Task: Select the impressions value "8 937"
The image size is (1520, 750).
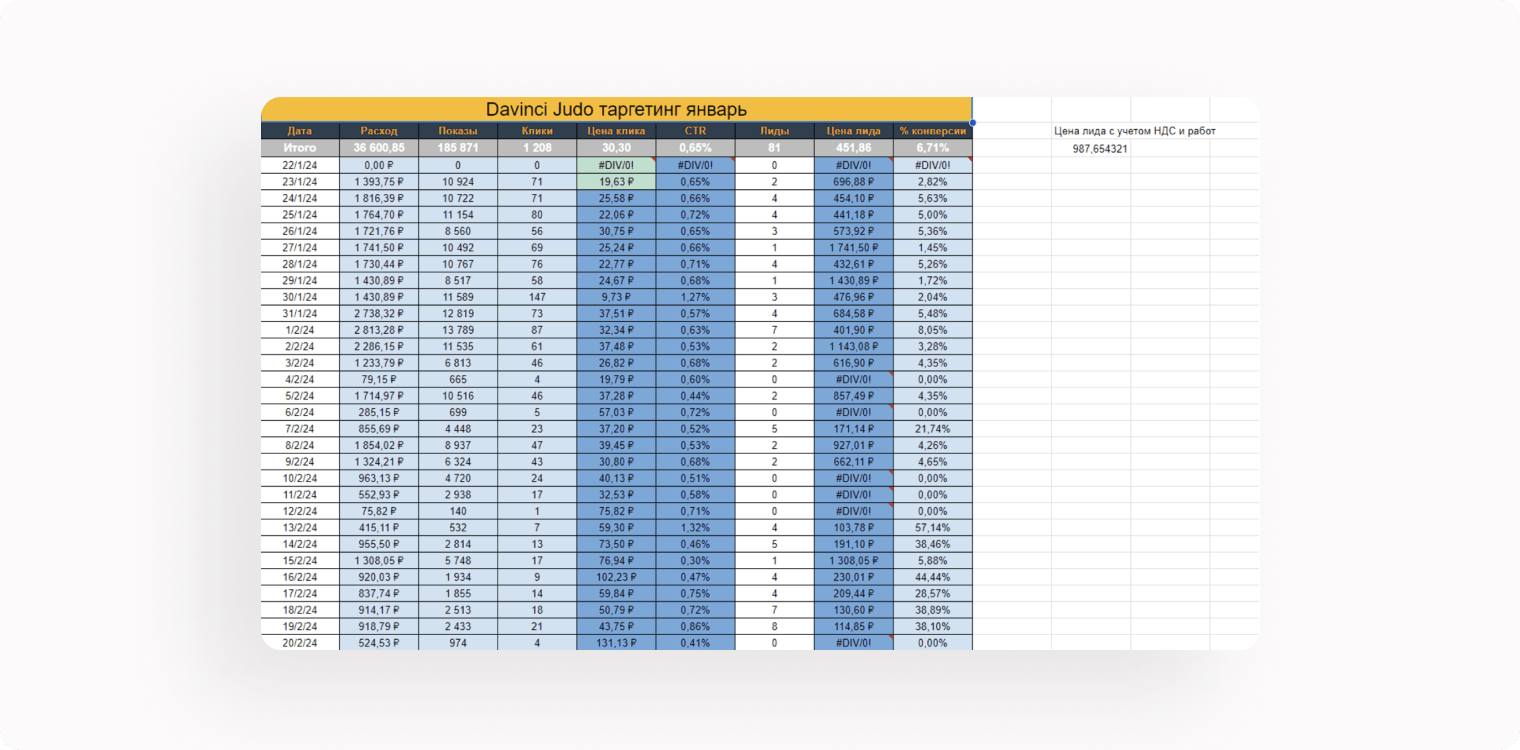Action: coord(458,445)
